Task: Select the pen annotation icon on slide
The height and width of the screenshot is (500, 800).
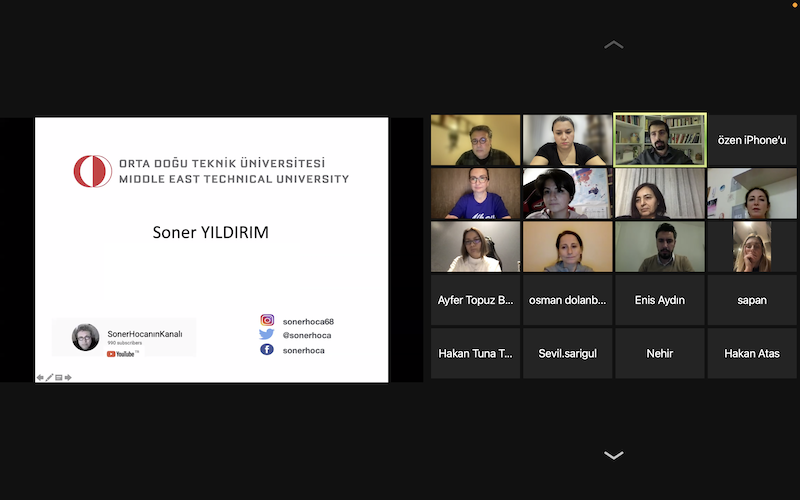Action: (x=50, y=377)
